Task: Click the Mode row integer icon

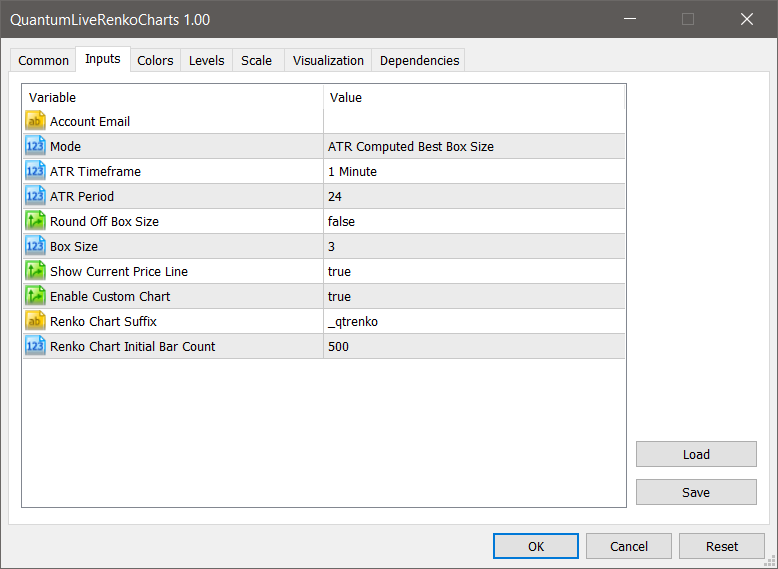Action: pyautogui.click(x=35, y=146)
